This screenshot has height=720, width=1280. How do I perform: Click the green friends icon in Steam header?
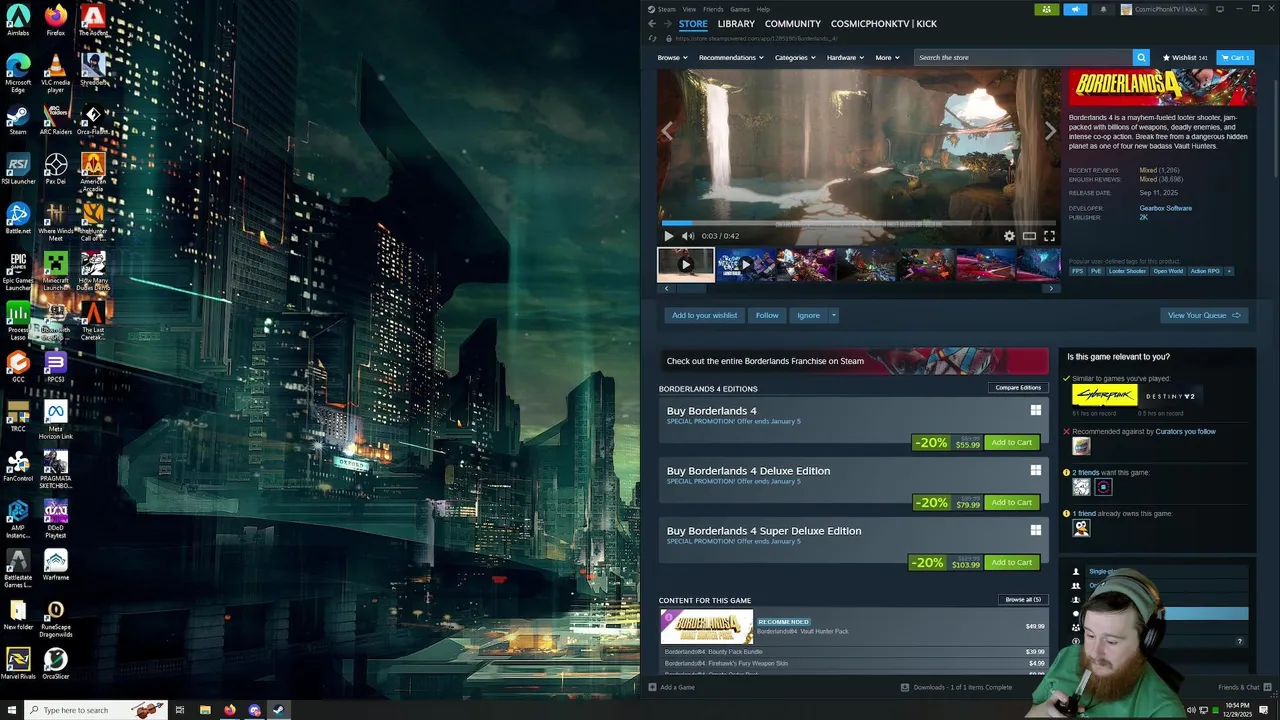click(1046, 9)
